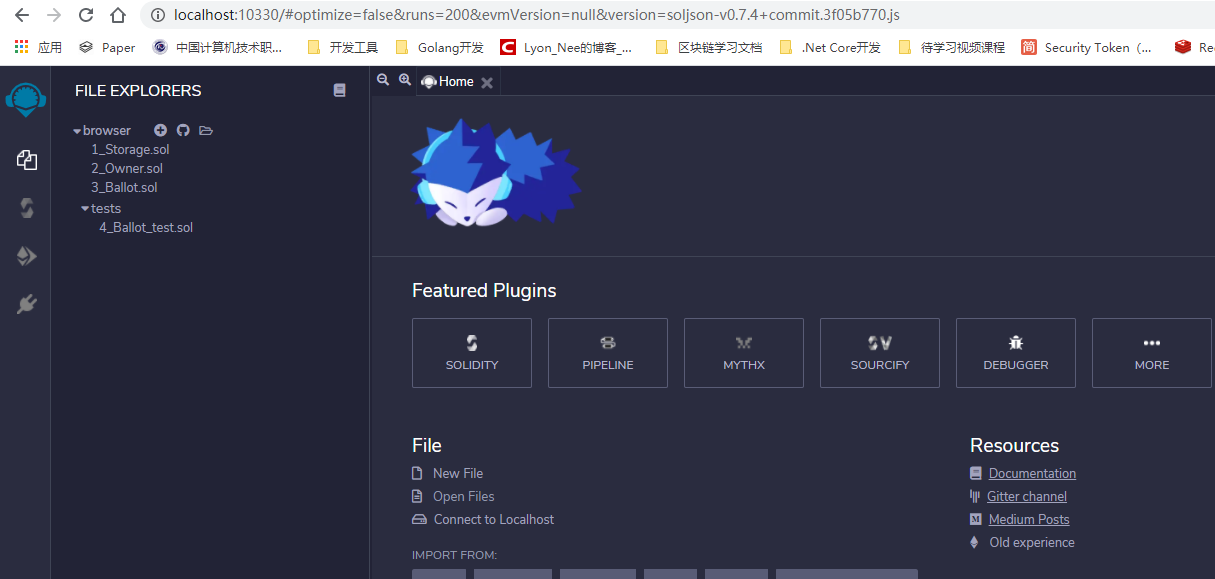The height and width of the screenshot is (579, 1215).
Task: Zoom in editor font icon
Action: 405,80
